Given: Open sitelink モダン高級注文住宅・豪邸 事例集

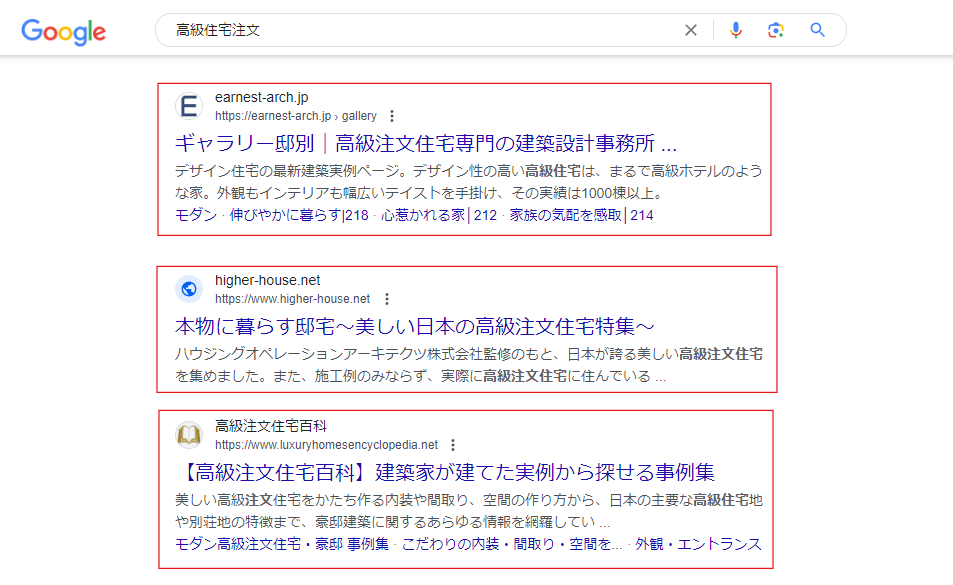Looking at the screenshot, I should tap(282, 544).
